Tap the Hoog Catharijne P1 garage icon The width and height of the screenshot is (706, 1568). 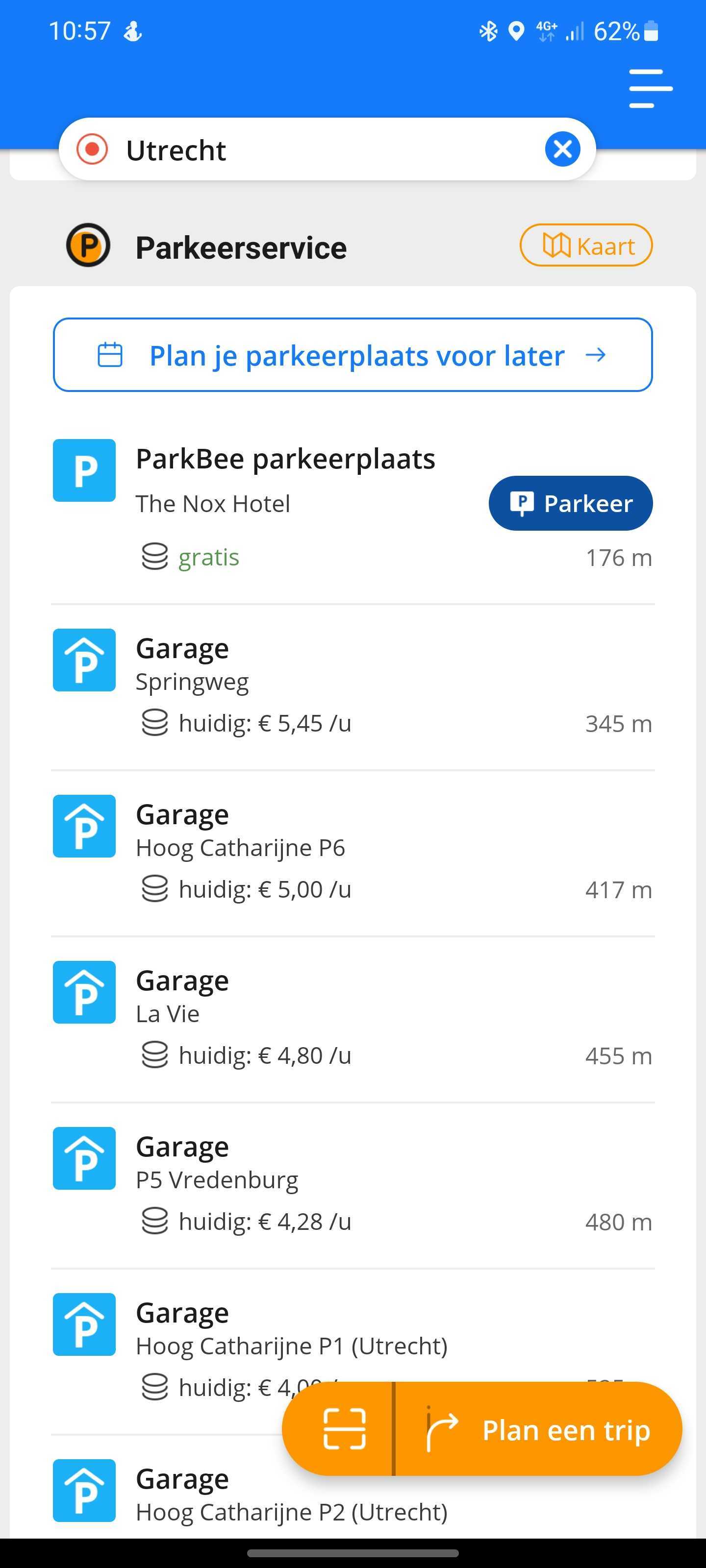tap(84, 1324)
